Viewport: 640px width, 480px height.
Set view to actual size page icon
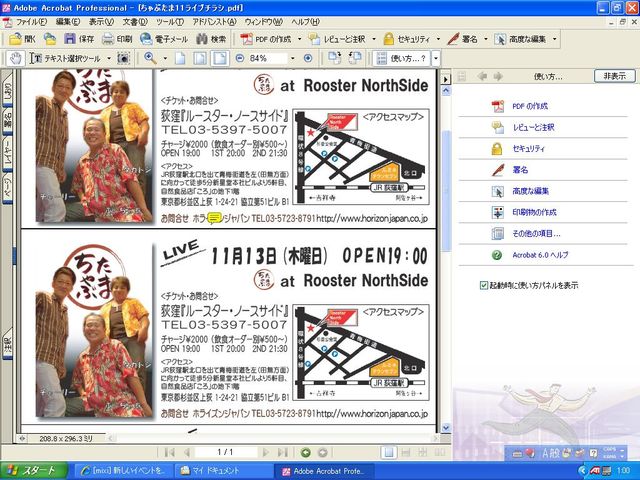pyautogui.click(x=180, y=58)
